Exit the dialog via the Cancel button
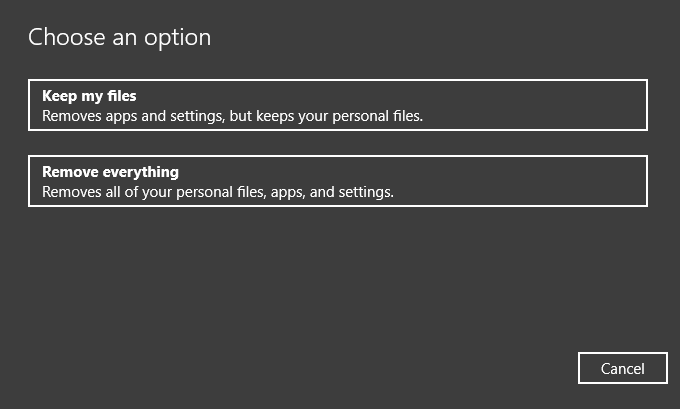The width and height of the screenshot is (680, 409). pyautogui.click(x=622, y=368)
